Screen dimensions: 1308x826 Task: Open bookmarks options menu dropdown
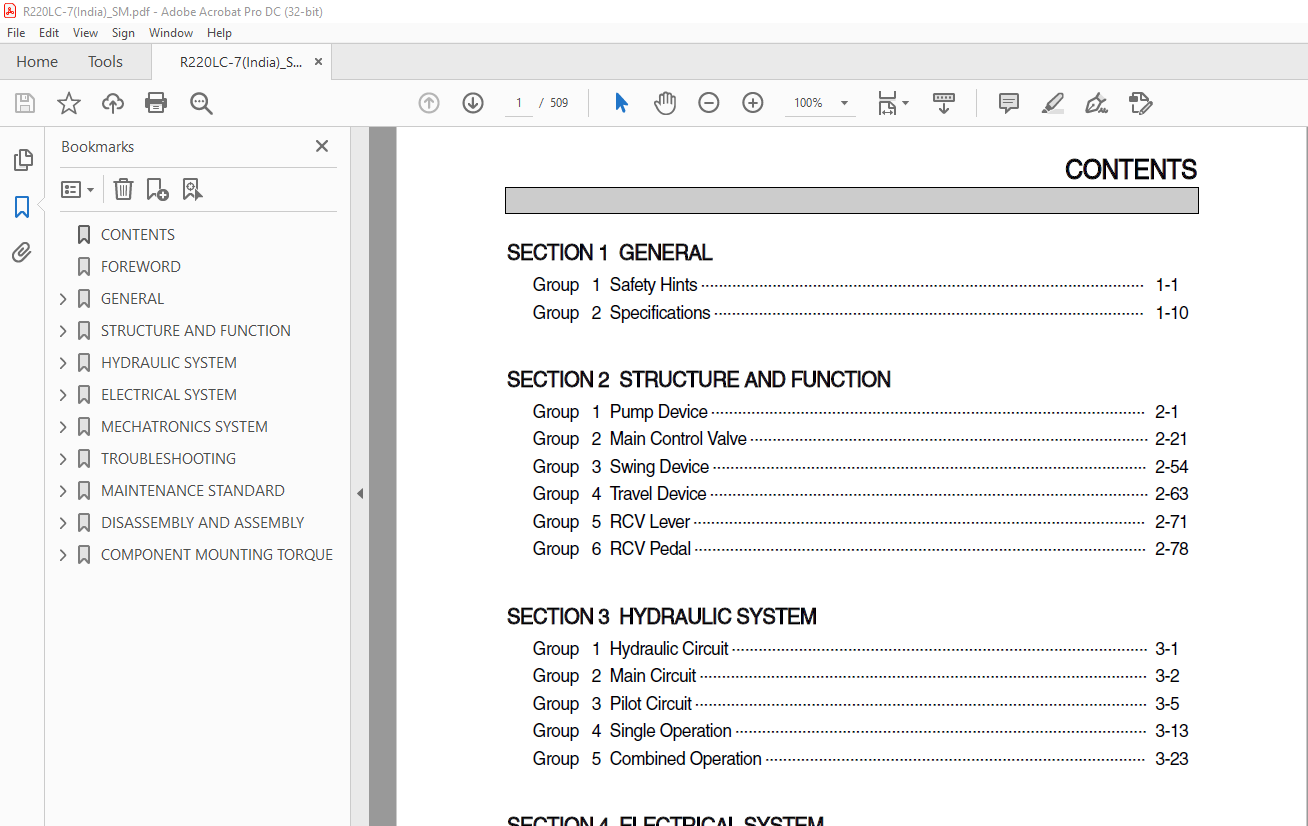pyautogui.click(x=77, y=189)
